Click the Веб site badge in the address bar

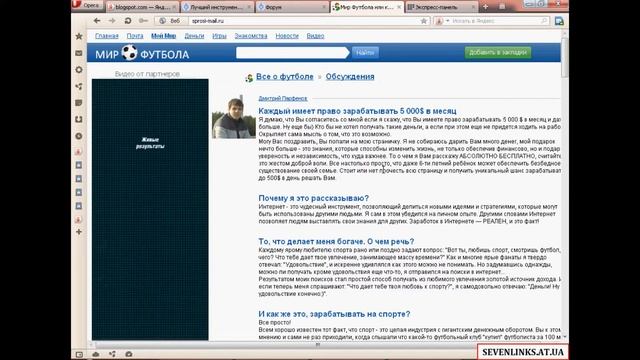(x=170, y=21)
